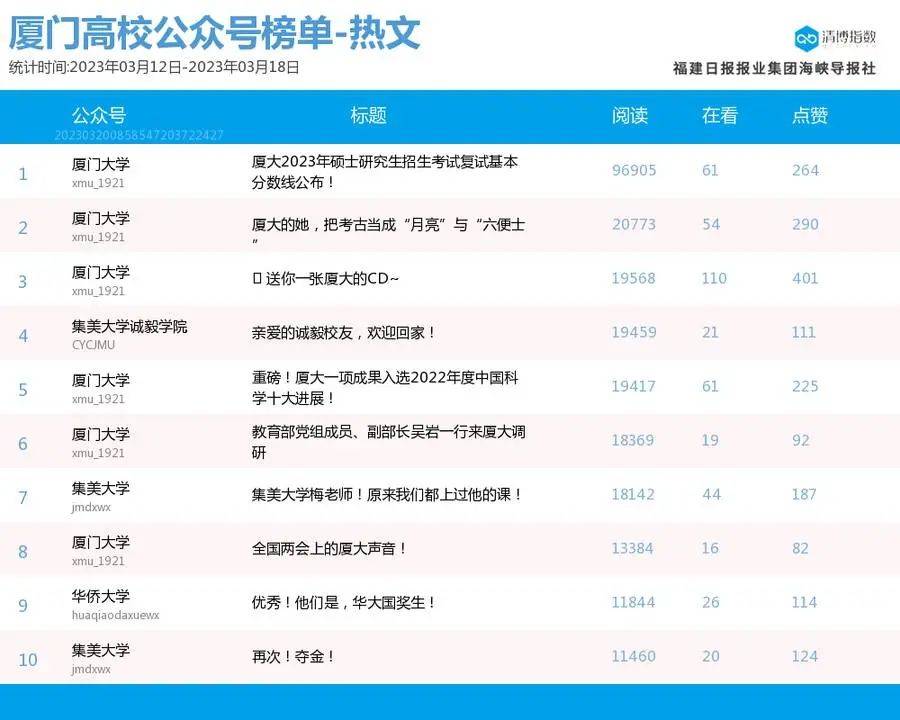Image resolution: width=900 pixels, height=720 pixels.
Task: Click the 清博指数 logo icon
Action: (806, 38)
